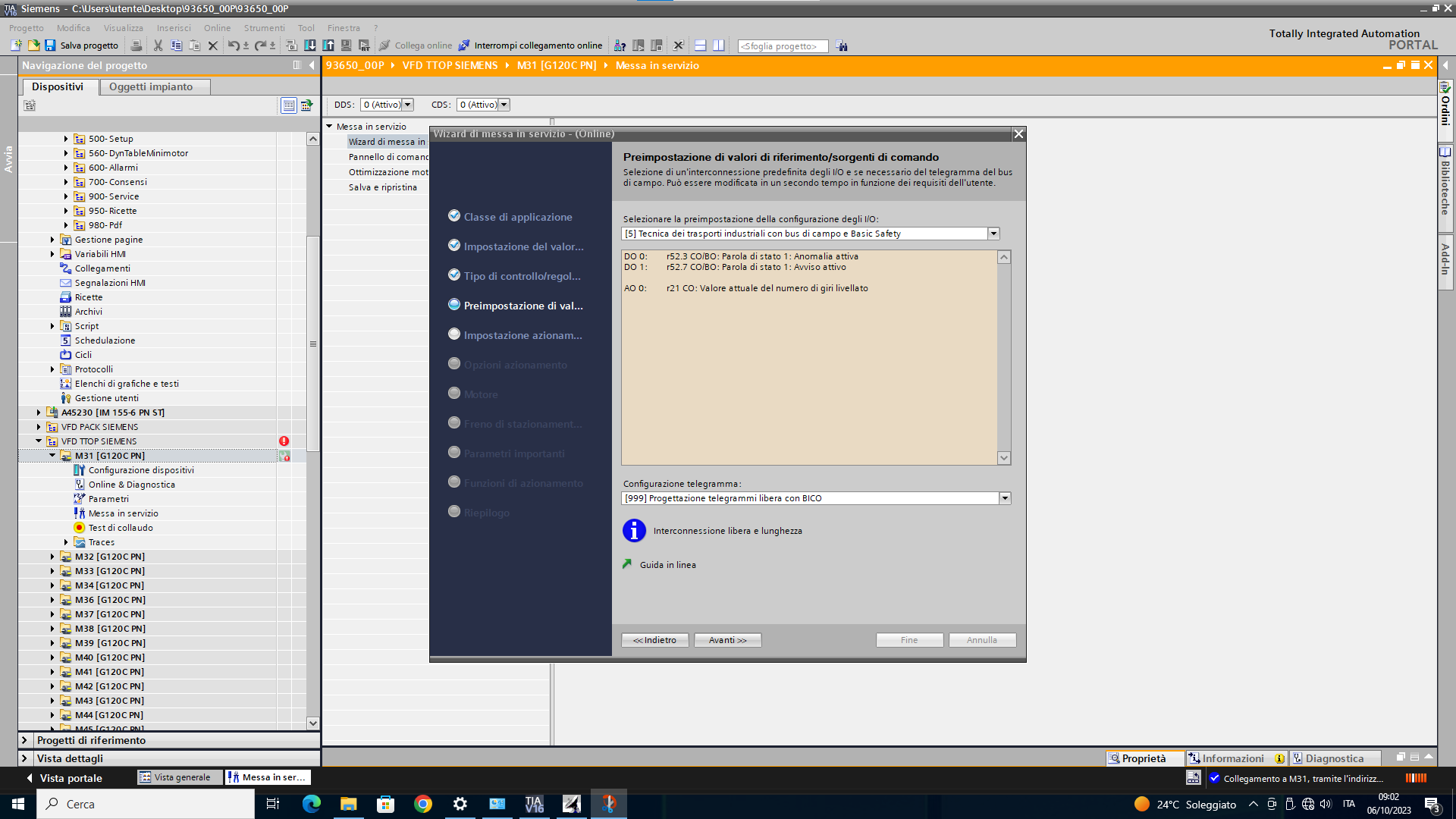The height and width of the screenshot is (819, 1456).
Task: Select Salva e ripristina entry
Action: (383, 187)
